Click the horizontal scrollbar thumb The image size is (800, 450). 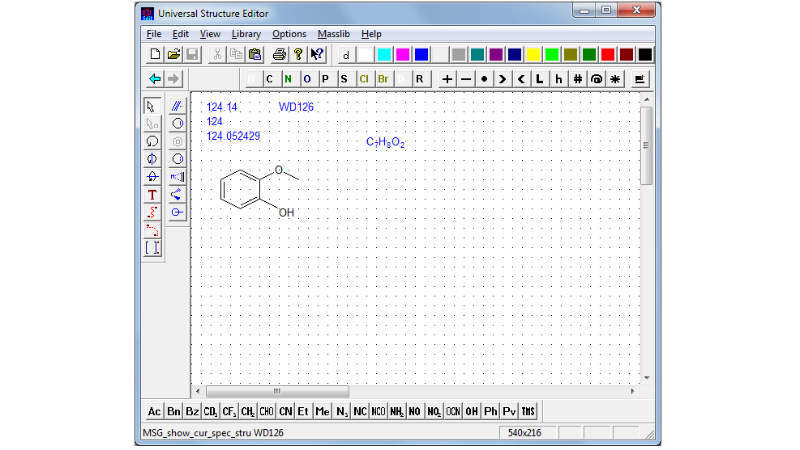pyautogui.click(x=275, y=390)
